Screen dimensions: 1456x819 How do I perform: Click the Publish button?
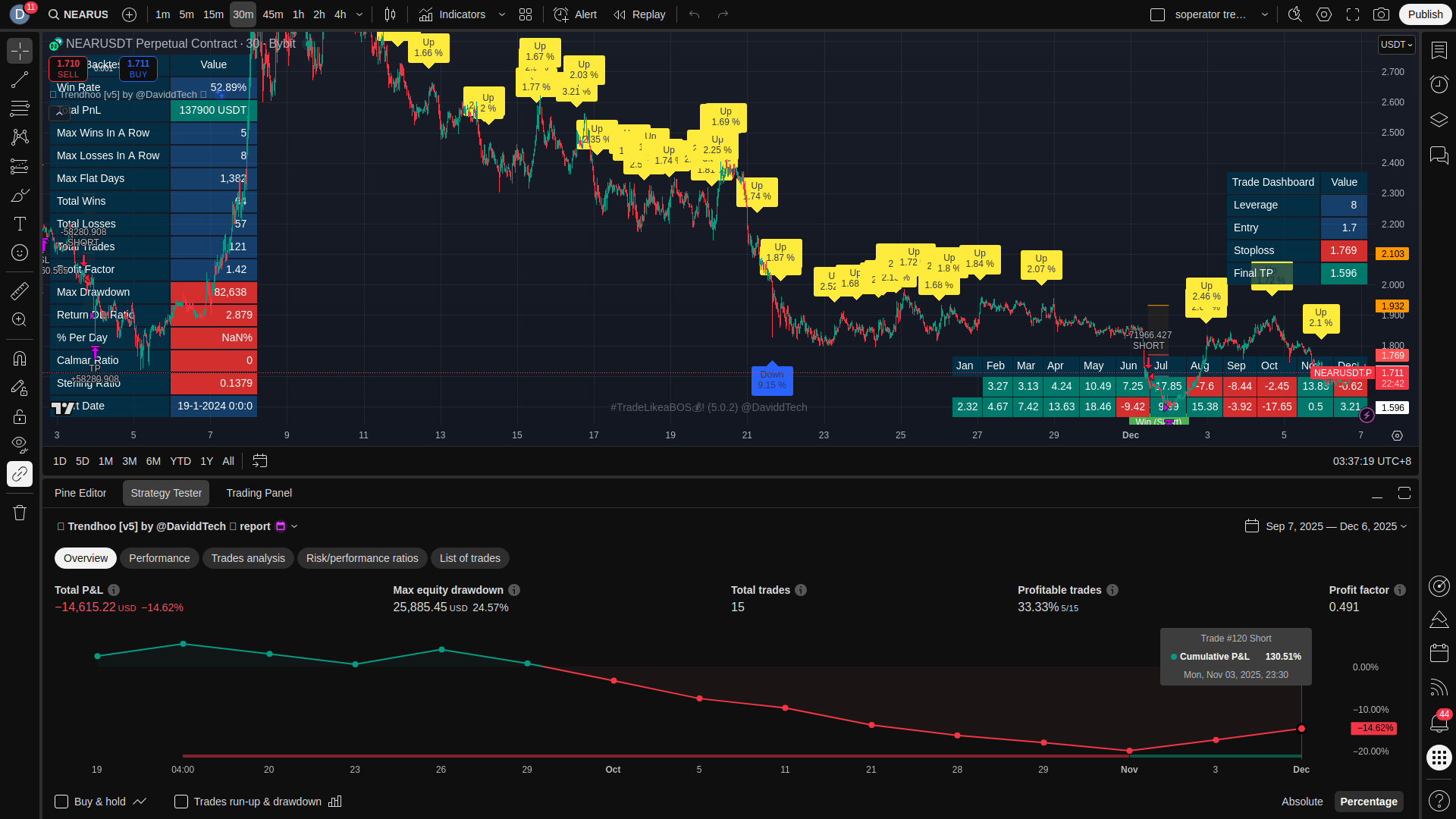[1425, 14]
